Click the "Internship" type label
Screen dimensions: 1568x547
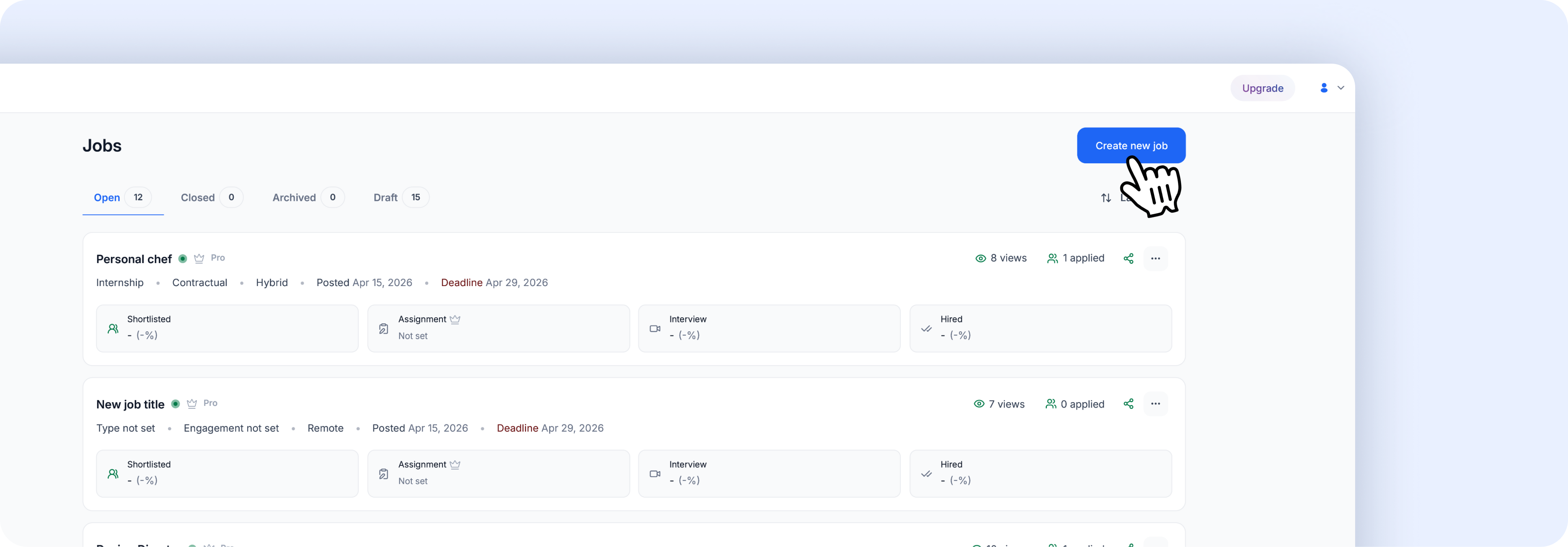point(120,283)
